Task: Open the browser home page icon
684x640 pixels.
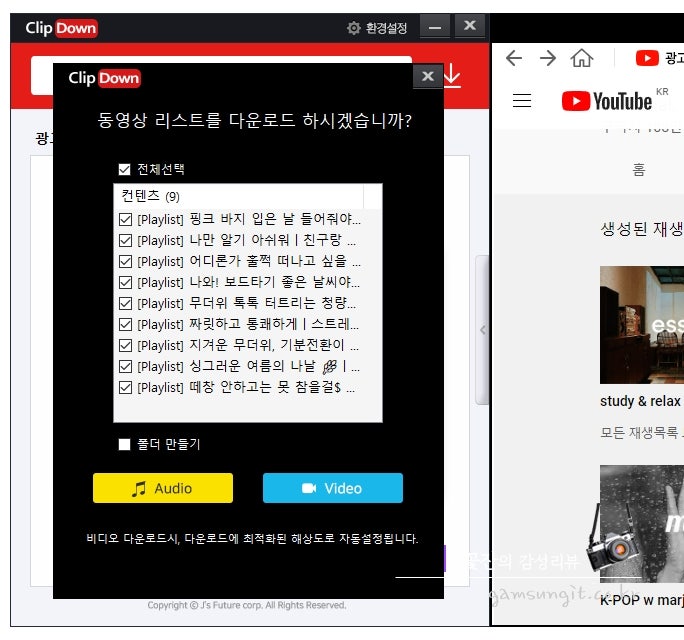Action: click(x=582, y=58)
